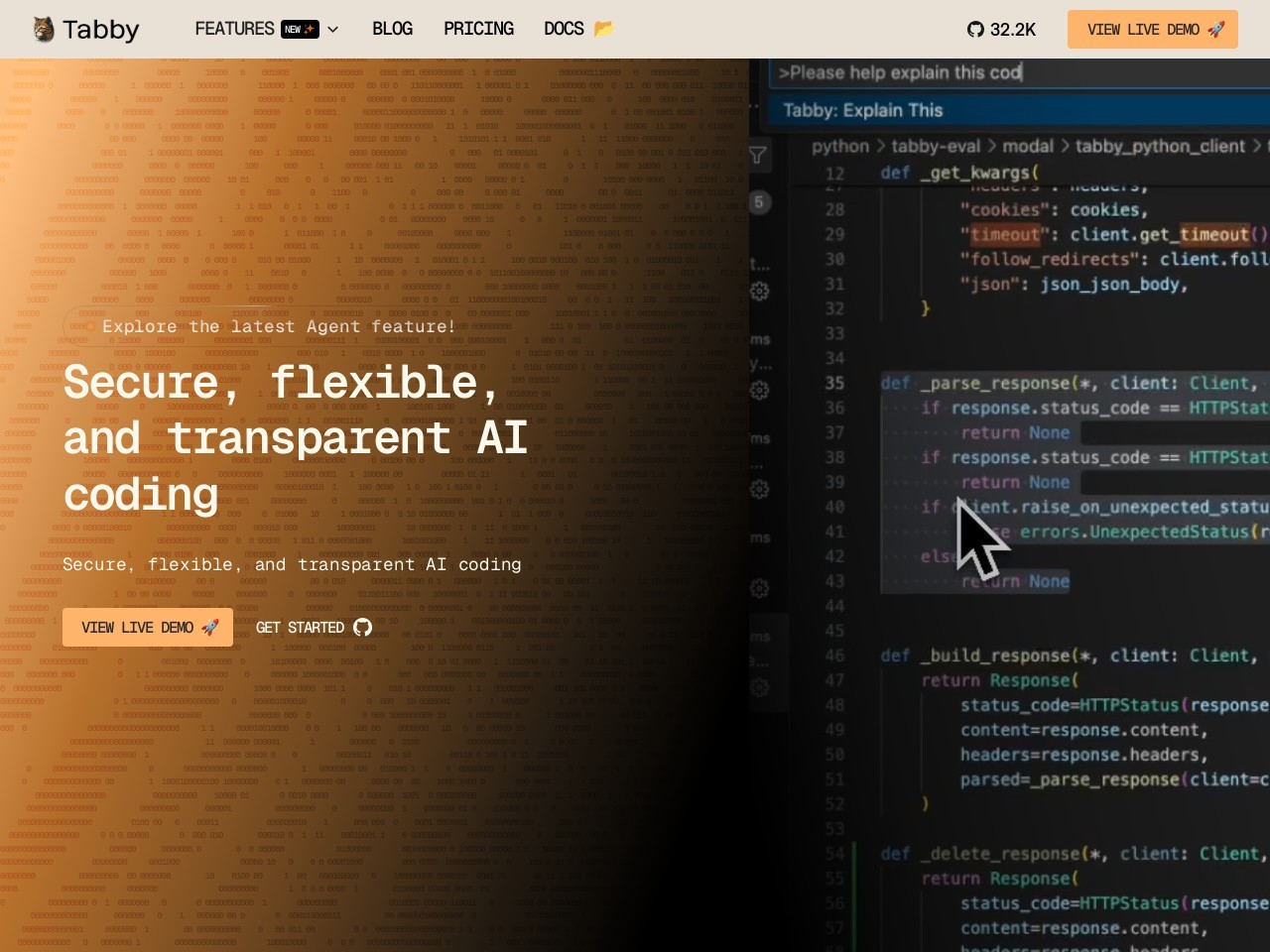The image size is (1270, 952).
Task: Open the FEATURES menu
Action: (234, 30)
